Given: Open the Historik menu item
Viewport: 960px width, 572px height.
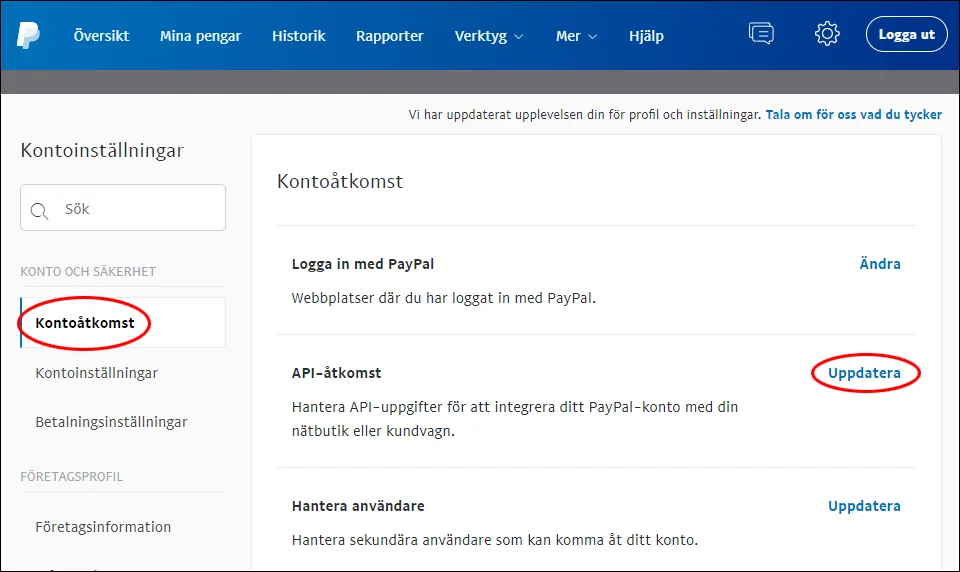Looking at the screenshot, I should (x=299, y=36).
